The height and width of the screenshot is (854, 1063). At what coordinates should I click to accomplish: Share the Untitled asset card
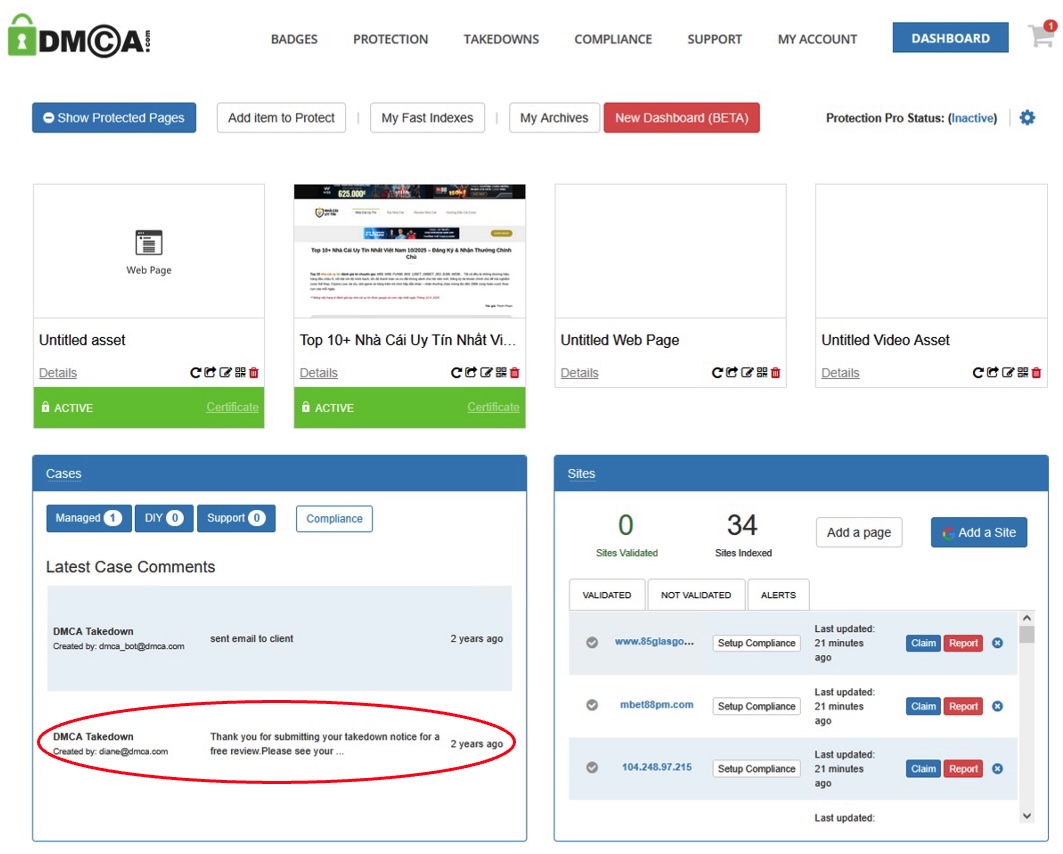click(210, 372)
